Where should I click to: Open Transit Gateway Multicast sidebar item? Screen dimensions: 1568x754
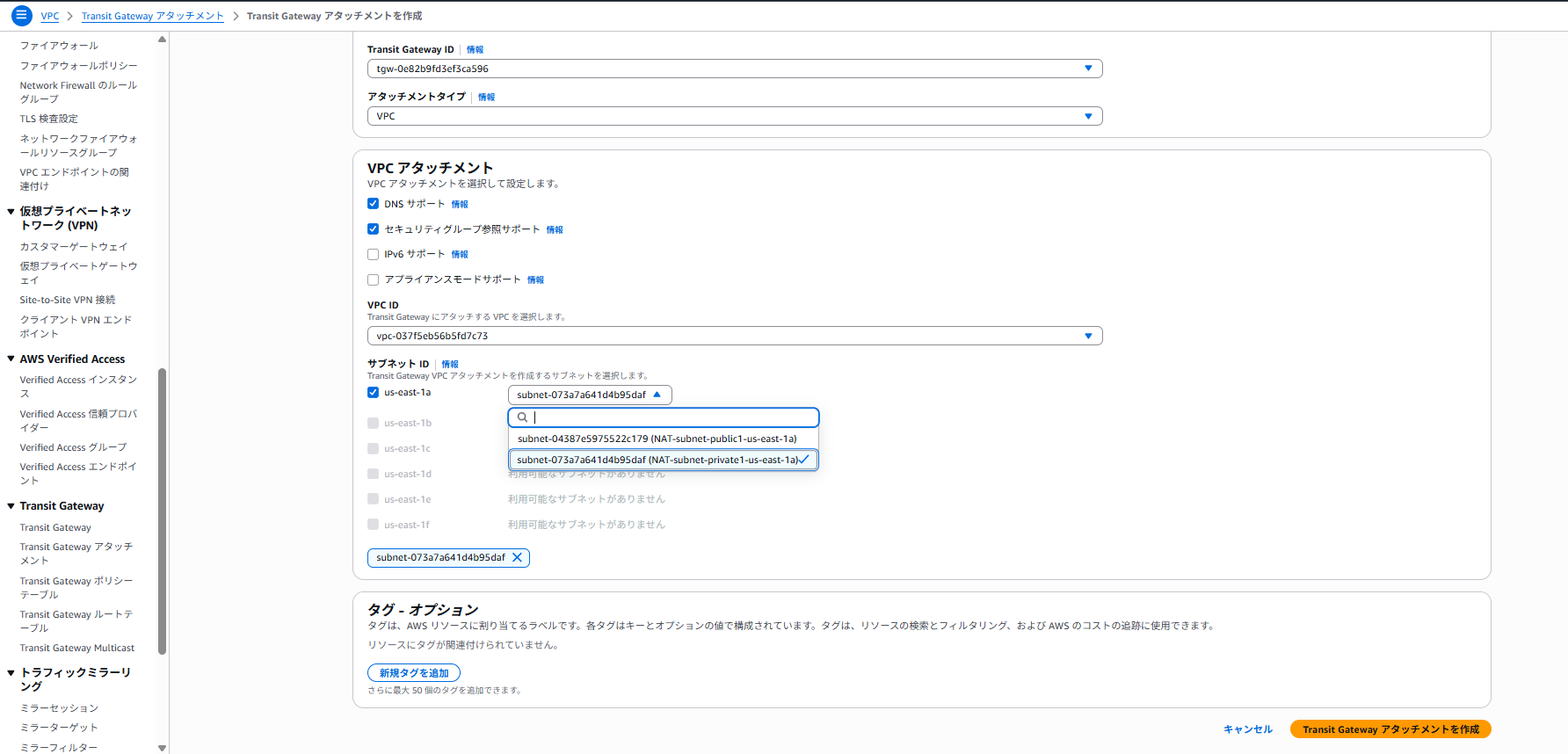(x=77, y=648)
